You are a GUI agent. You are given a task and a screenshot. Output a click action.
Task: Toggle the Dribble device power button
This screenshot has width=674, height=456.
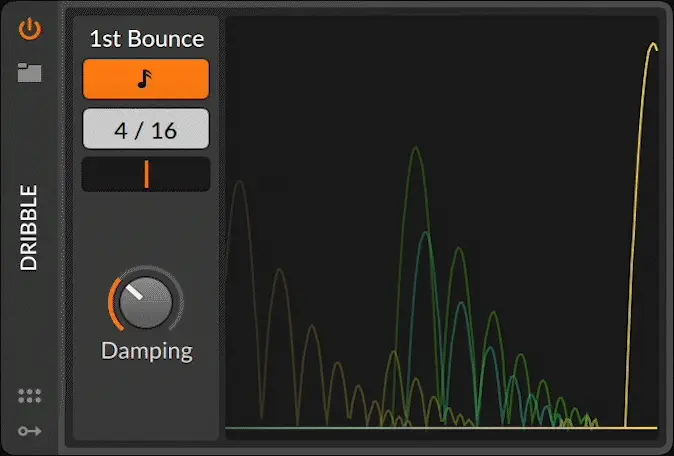pos(30,28)
